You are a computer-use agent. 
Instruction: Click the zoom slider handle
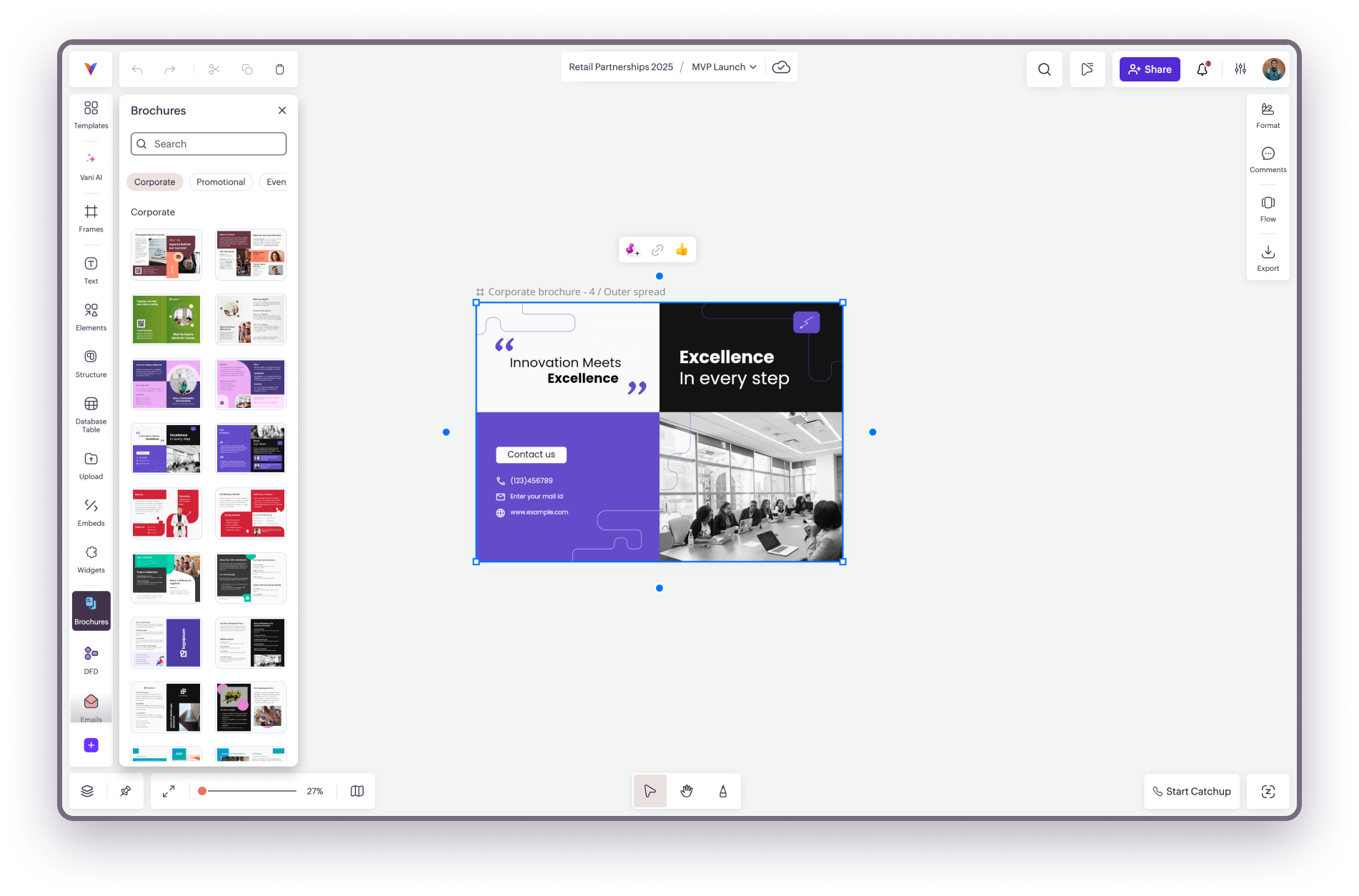[202, 791]
